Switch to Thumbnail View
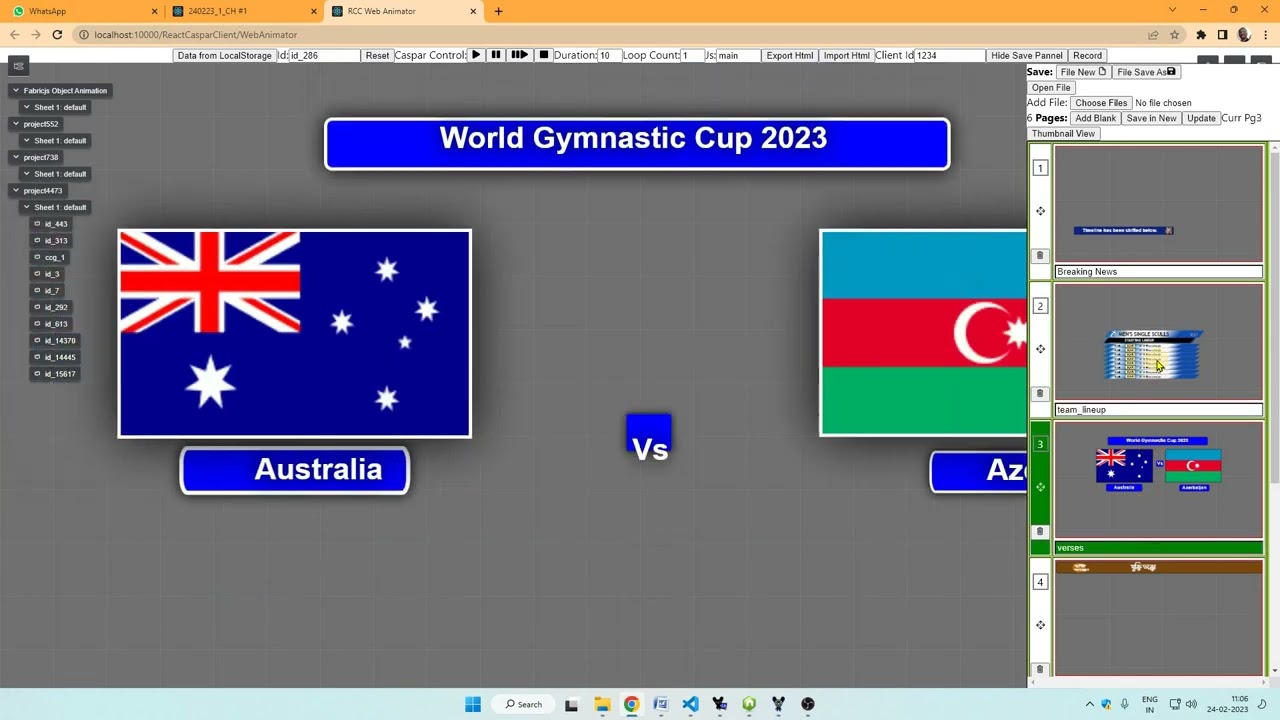This screenshot has width=1280, height=720. point(1063,133)
